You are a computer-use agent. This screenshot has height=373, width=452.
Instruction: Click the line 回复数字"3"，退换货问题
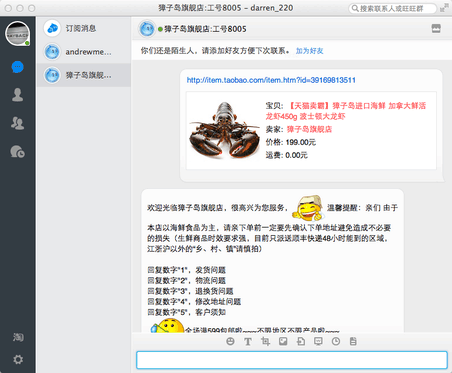(190, 291)
